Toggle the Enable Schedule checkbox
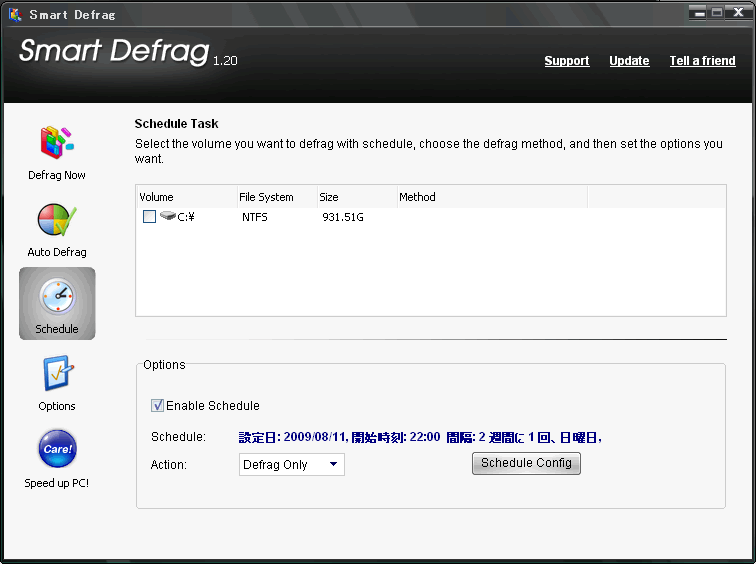756x564 pixels. point(157,405)
